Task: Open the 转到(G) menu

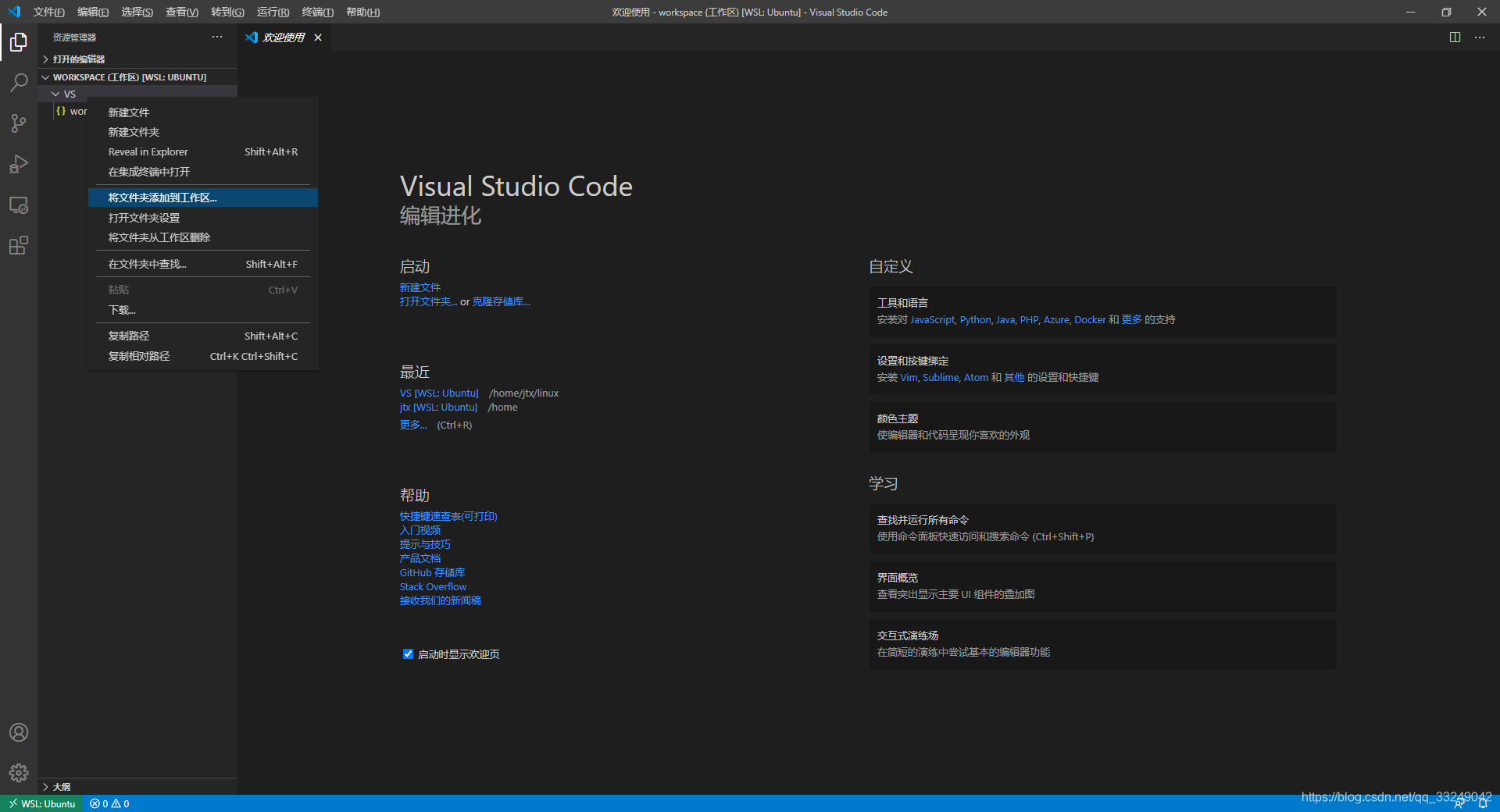Action: pos(227,12)
